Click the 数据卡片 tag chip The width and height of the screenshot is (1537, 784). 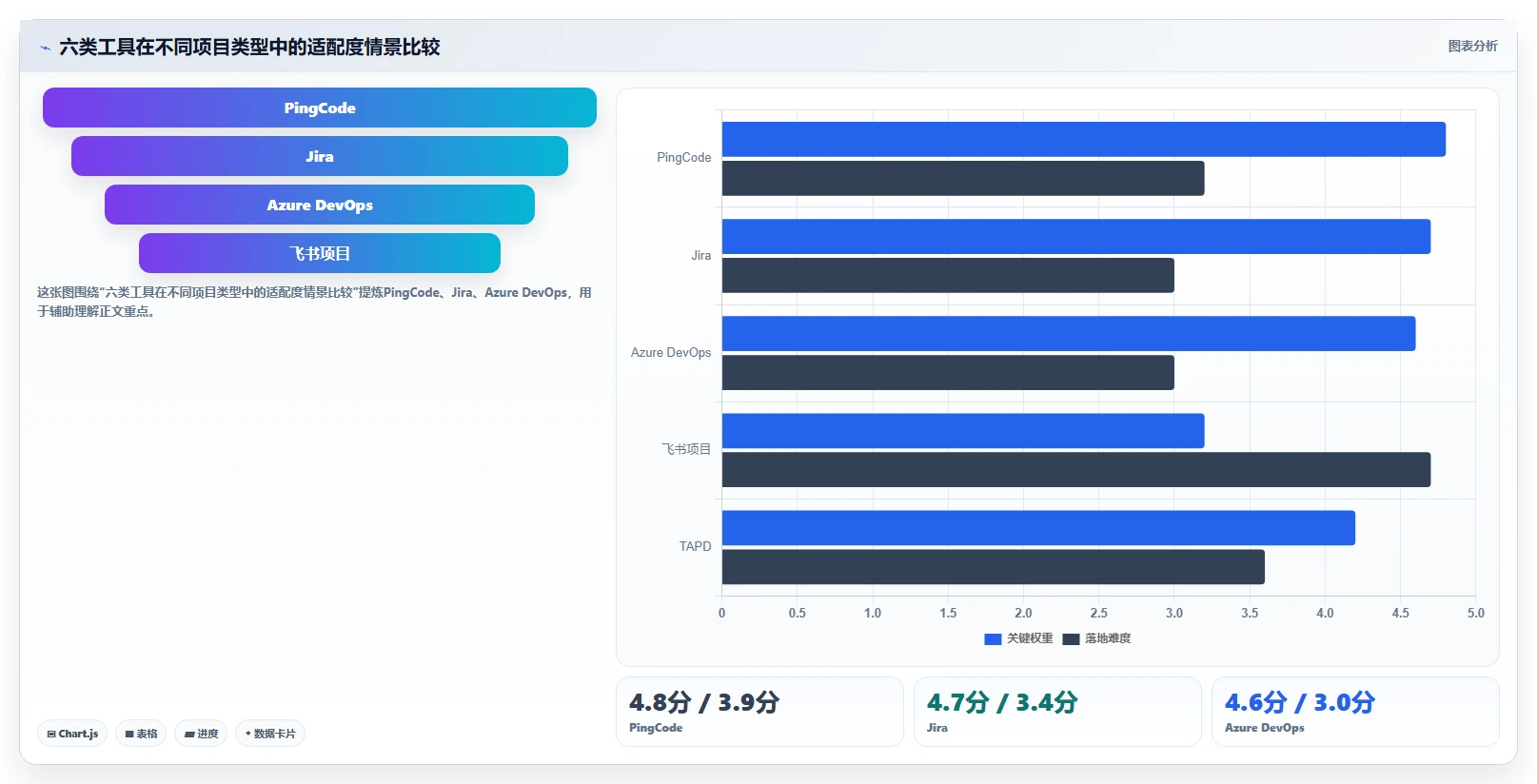point(270,734)
